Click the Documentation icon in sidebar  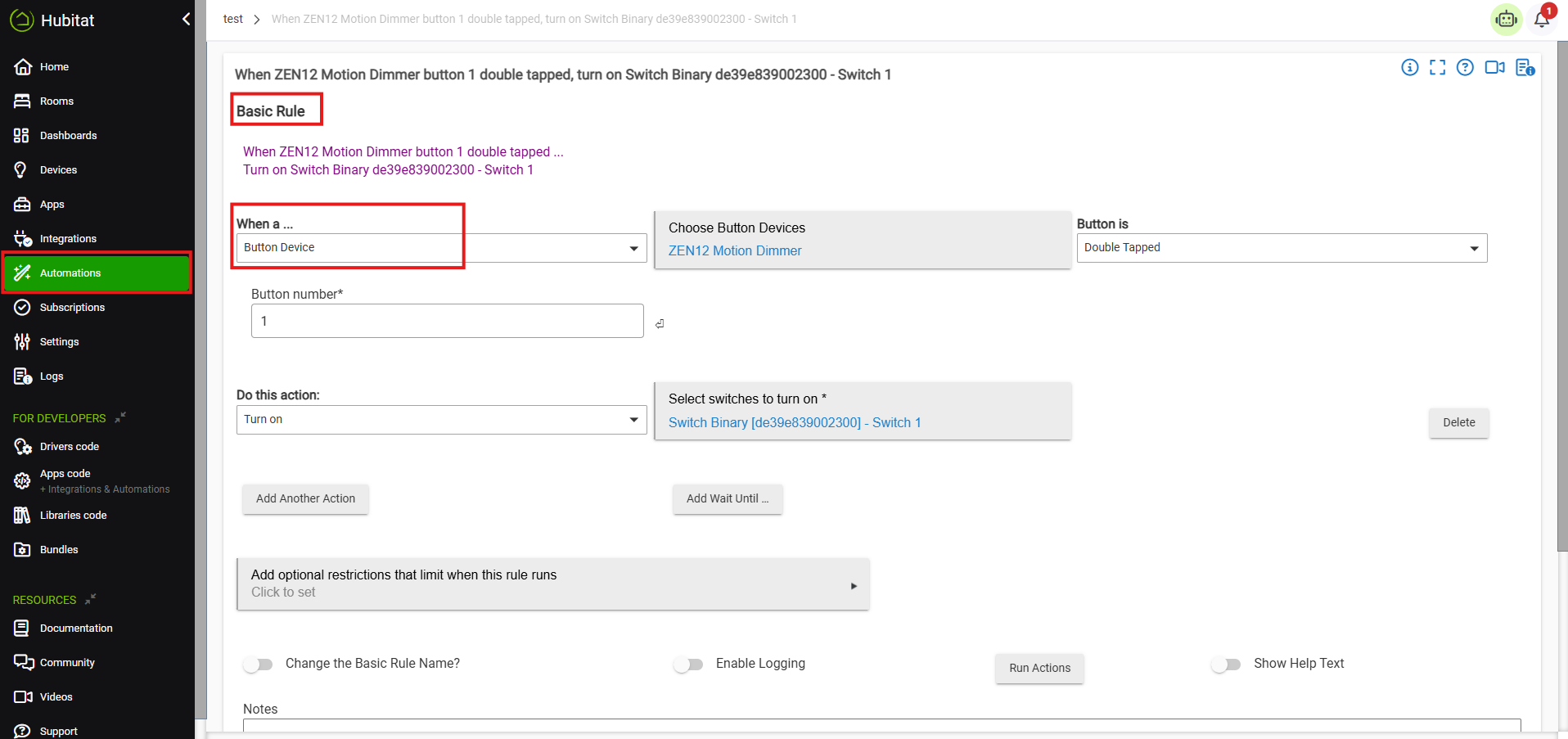tap(22, 628)
